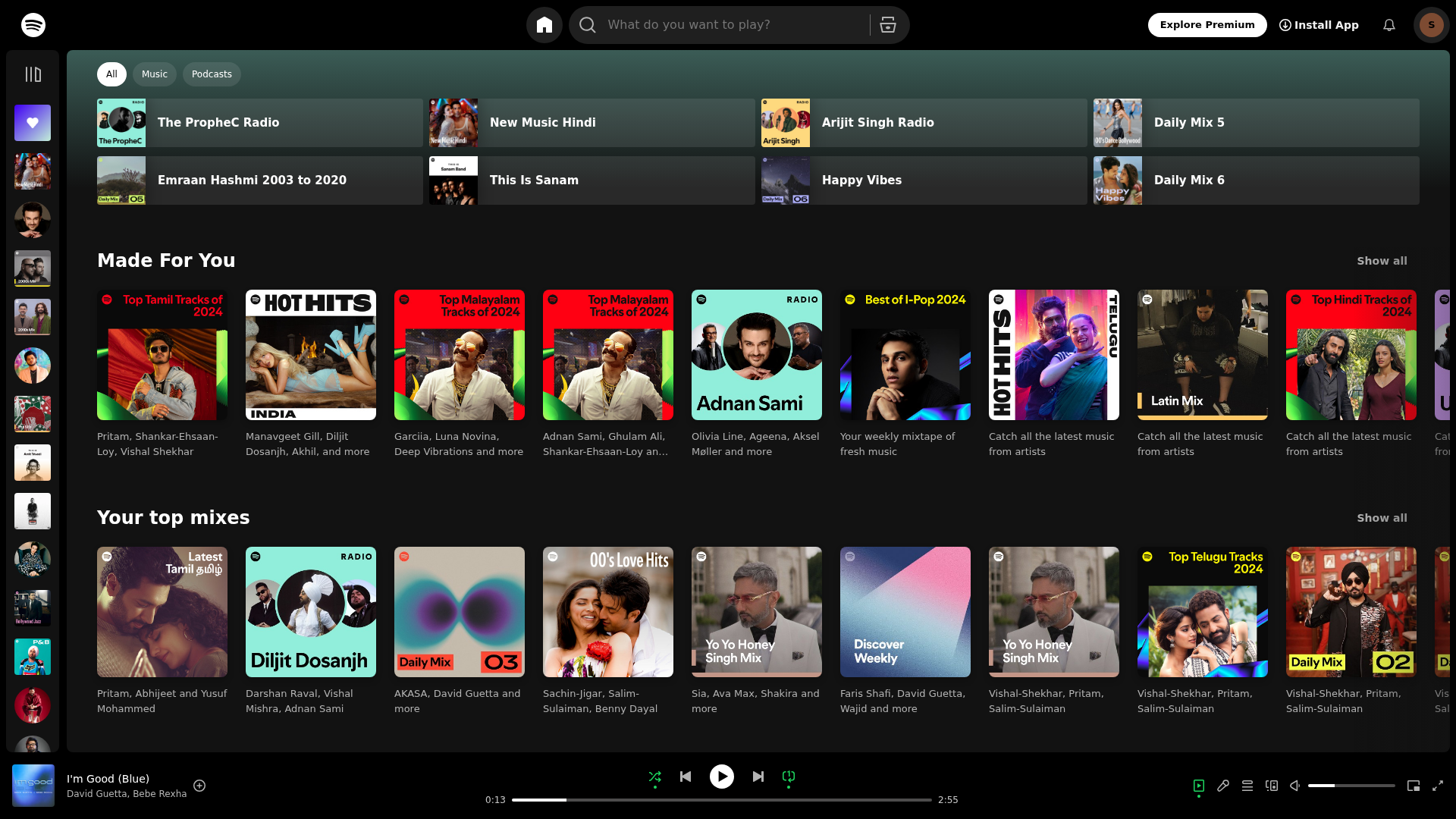Skip to the next track
The image size is (1456, 819).
click(758, 777)
